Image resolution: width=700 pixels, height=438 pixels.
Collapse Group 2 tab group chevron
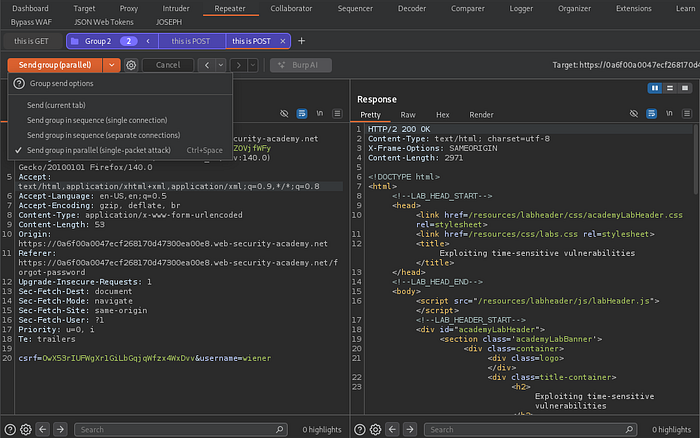click(x=148, y=41)
